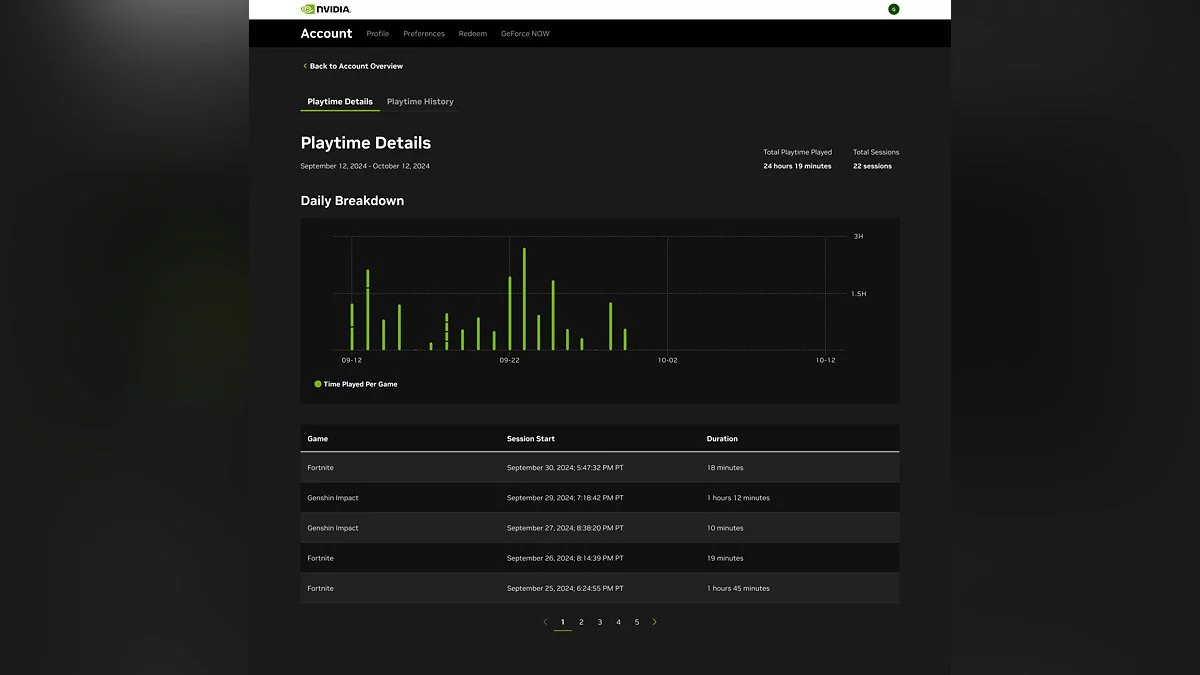Click the Duration column header
This screenshot has width=1200, height=675.
pyautogui.click(x=722, y=439)
